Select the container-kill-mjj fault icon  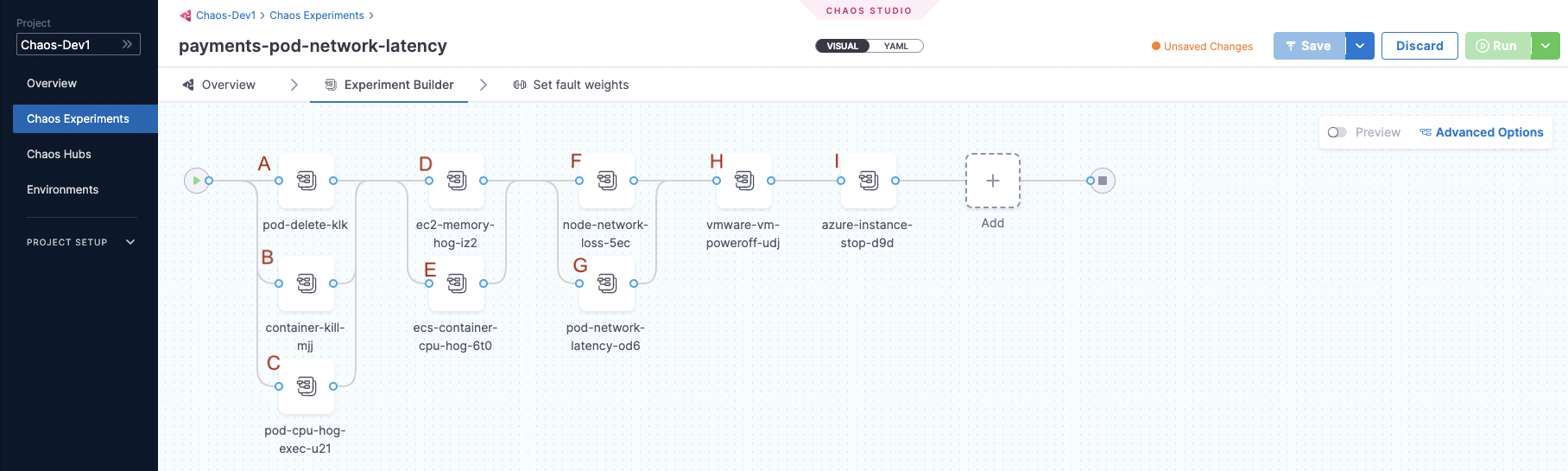pyautogui.click(x=307, y=283)
